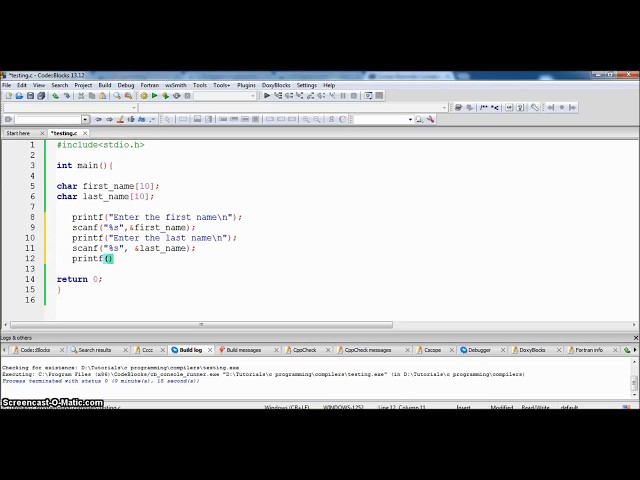
Task: Toggle the match case Aa search icon
Action: pos(142,119)
